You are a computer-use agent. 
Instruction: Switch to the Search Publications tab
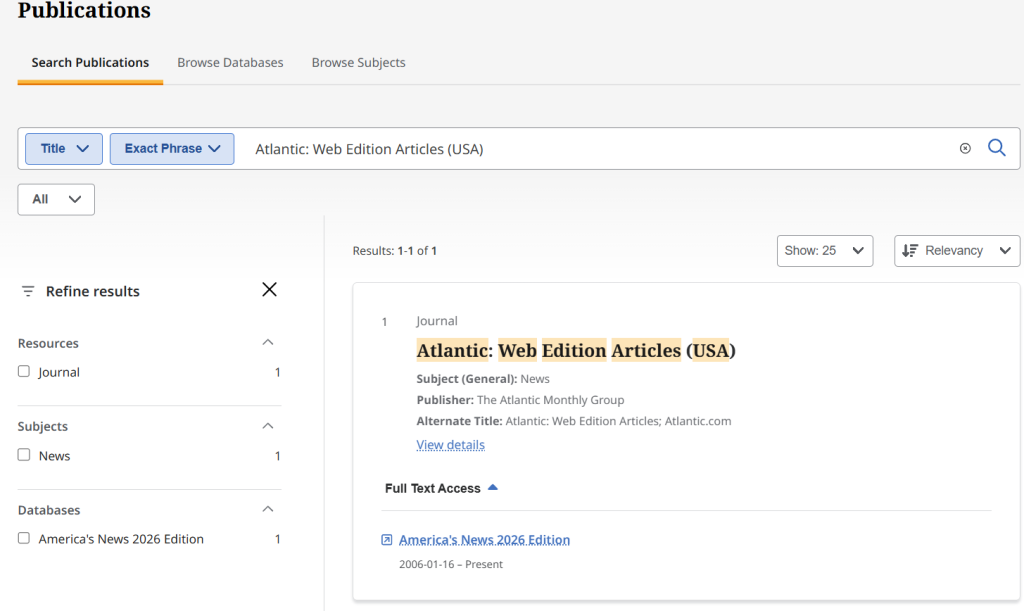[90, 63]
